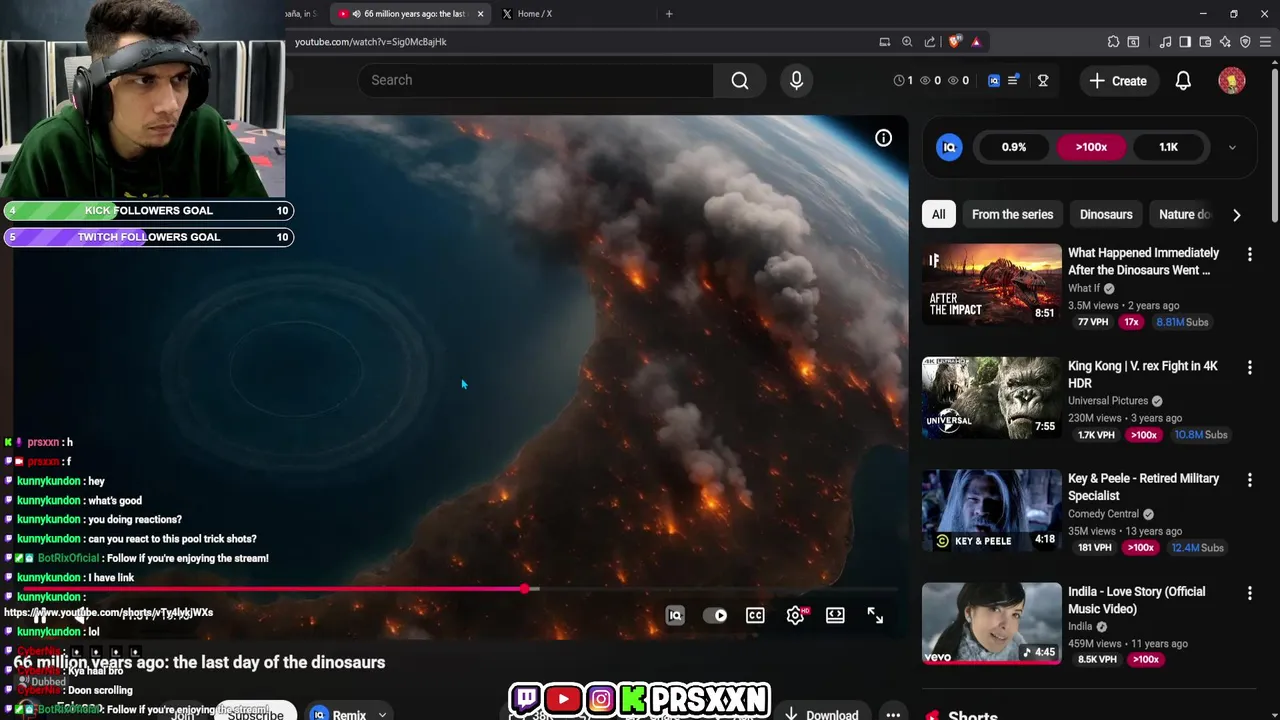This screenshot has width=1280, height=720.
Task: Select the Dinosaurs chip
Action: pos(1106,214)
